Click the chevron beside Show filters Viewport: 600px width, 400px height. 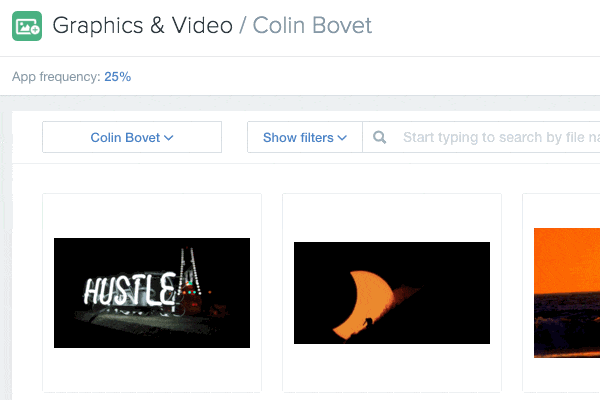(342, 137)
